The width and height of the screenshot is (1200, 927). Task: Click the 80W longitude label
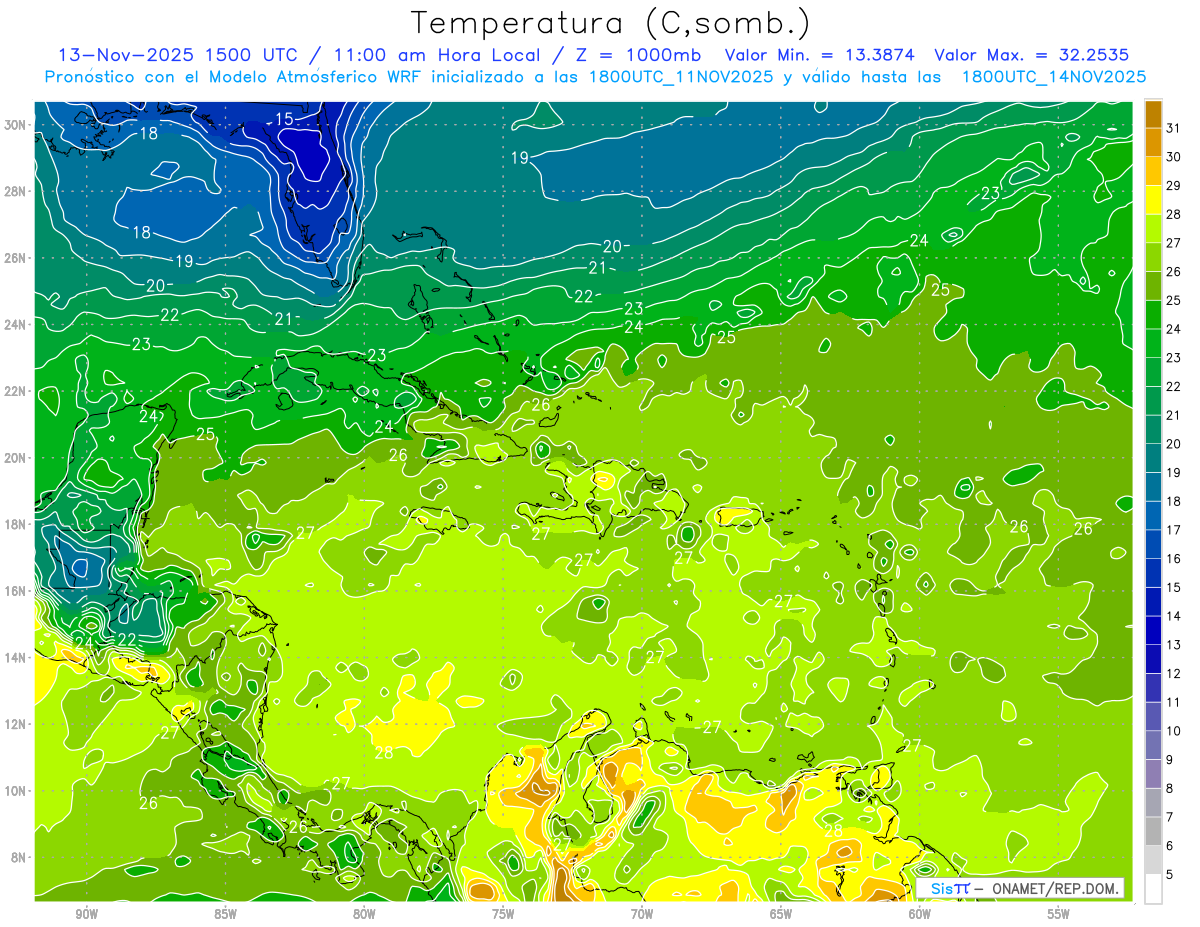pos(364,914)
